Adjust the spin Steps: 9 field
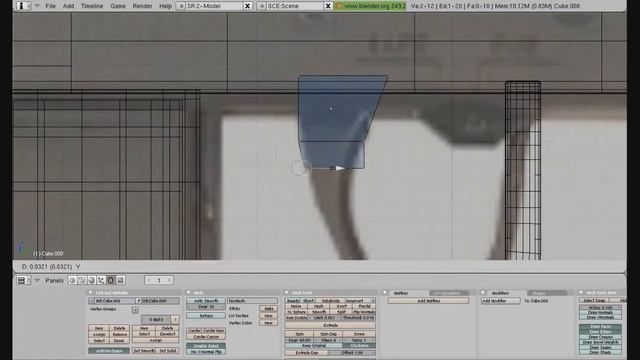Viewport: 640px width, 360px height. pos(328,340)
